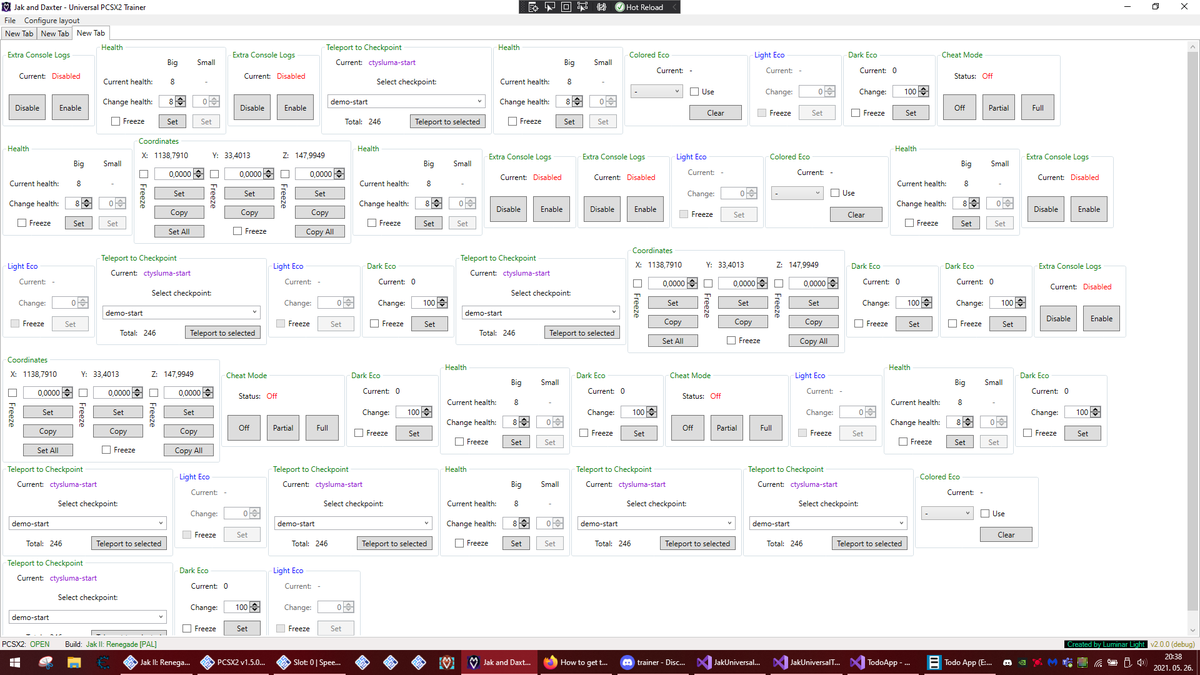Open Discord 'trainer - Disc...' taskbar item
This screenshot has width=1200, height=675.
pos(652,662)
